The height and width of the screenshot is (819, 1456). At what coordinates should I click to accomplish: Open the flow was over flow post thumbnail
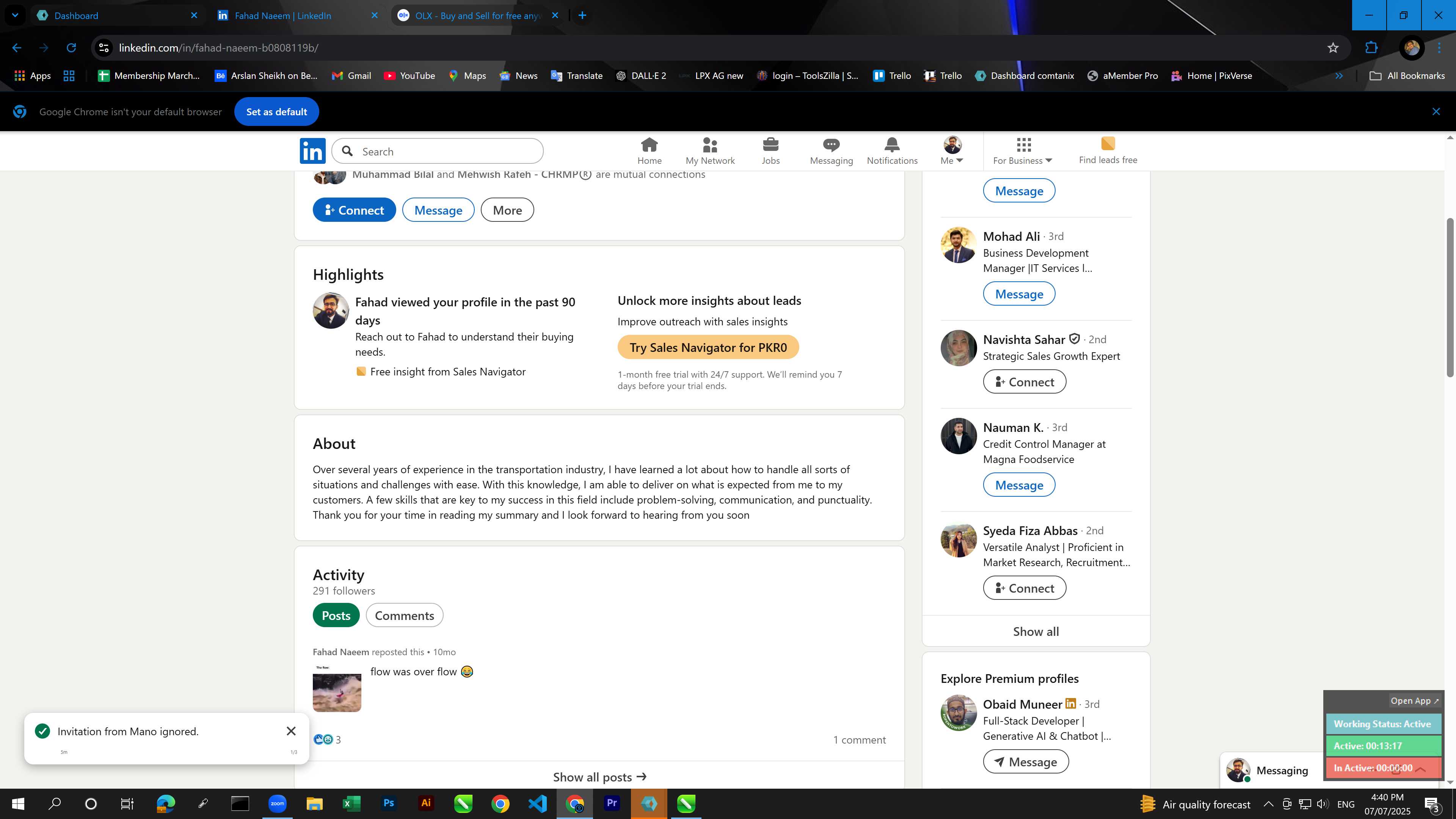coord(337,688)
